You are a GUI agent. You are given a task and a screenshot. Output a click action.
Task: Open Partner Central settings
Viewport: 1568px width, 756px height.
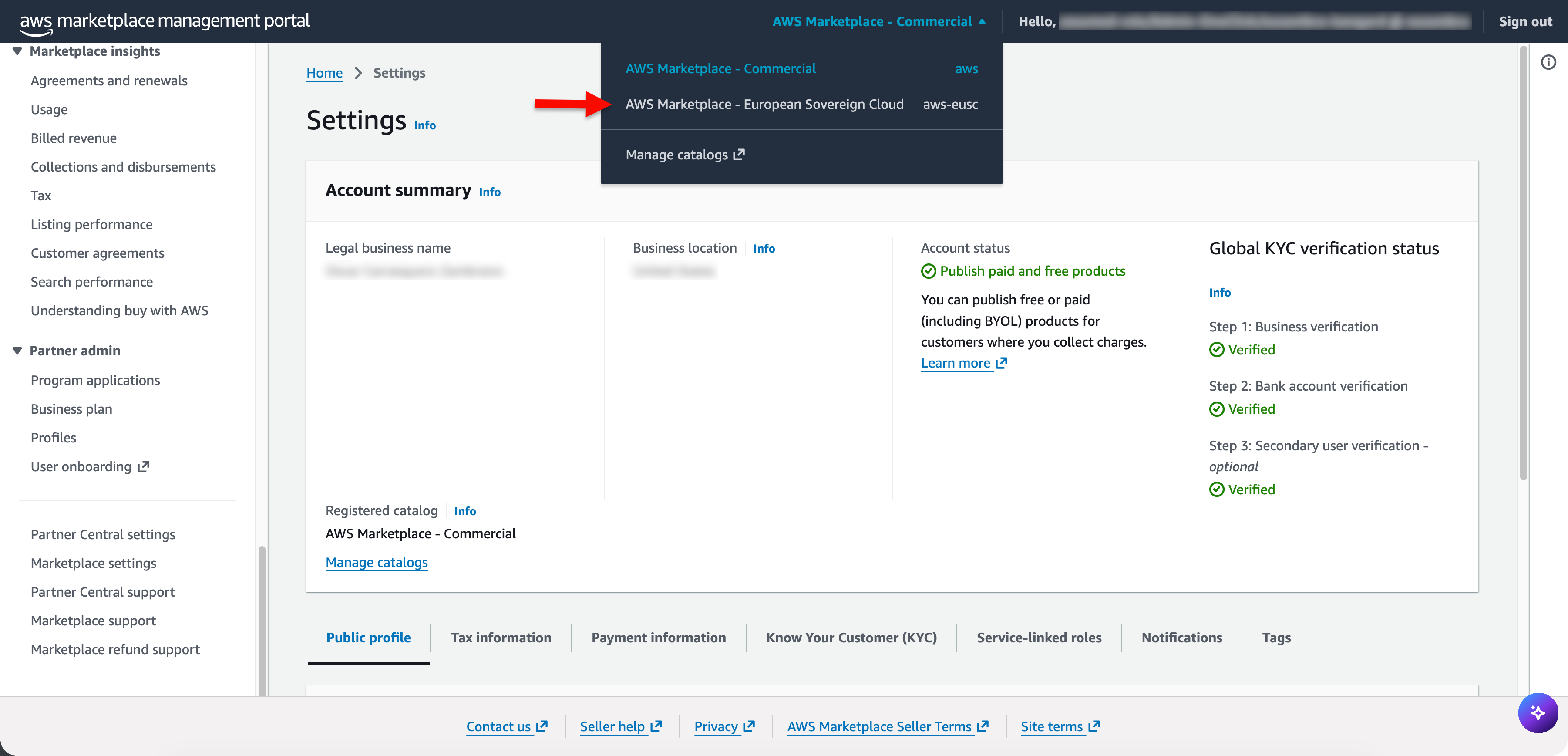click(x=103, y=534)
